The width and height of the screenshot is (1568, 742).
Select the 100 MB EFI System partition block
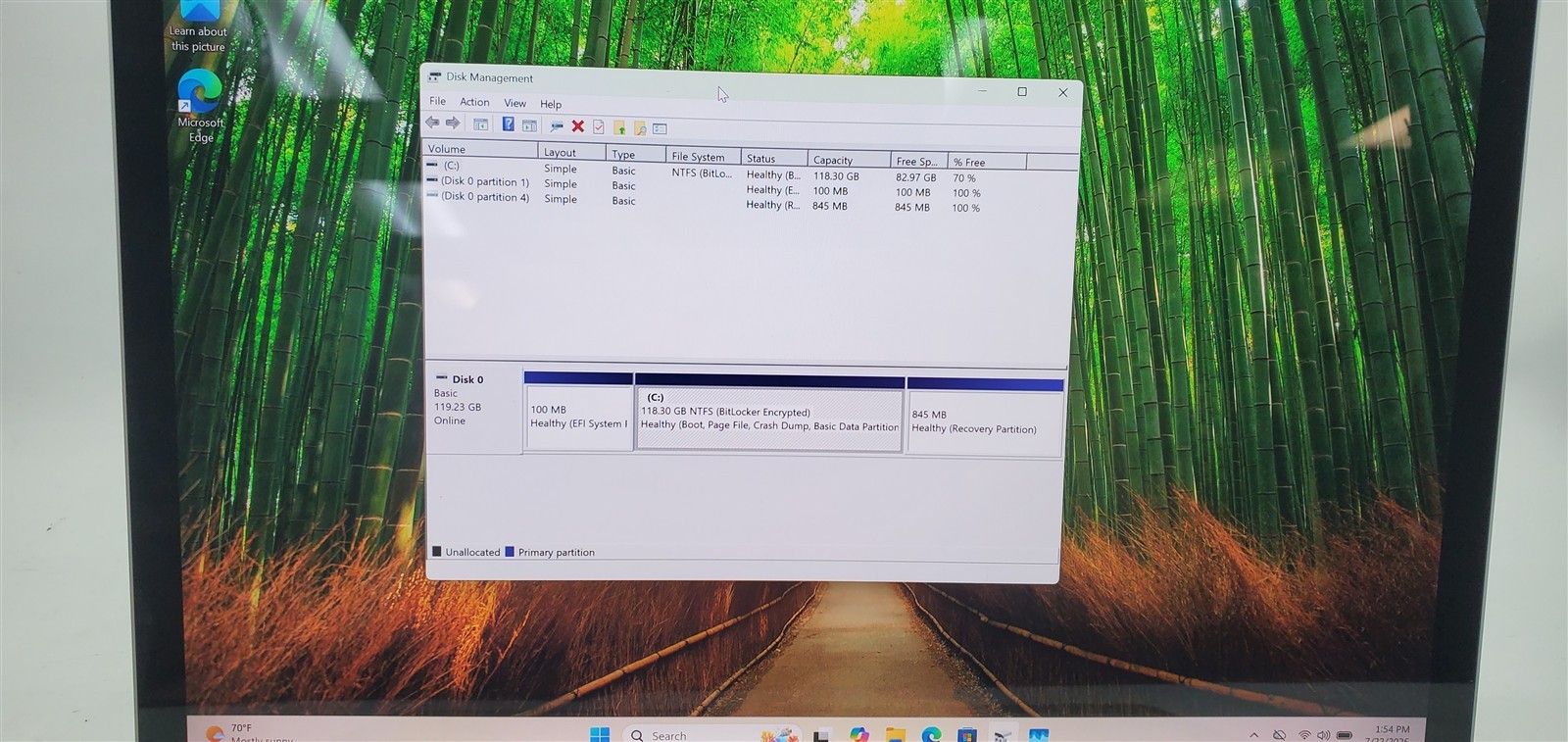[578, 417]
